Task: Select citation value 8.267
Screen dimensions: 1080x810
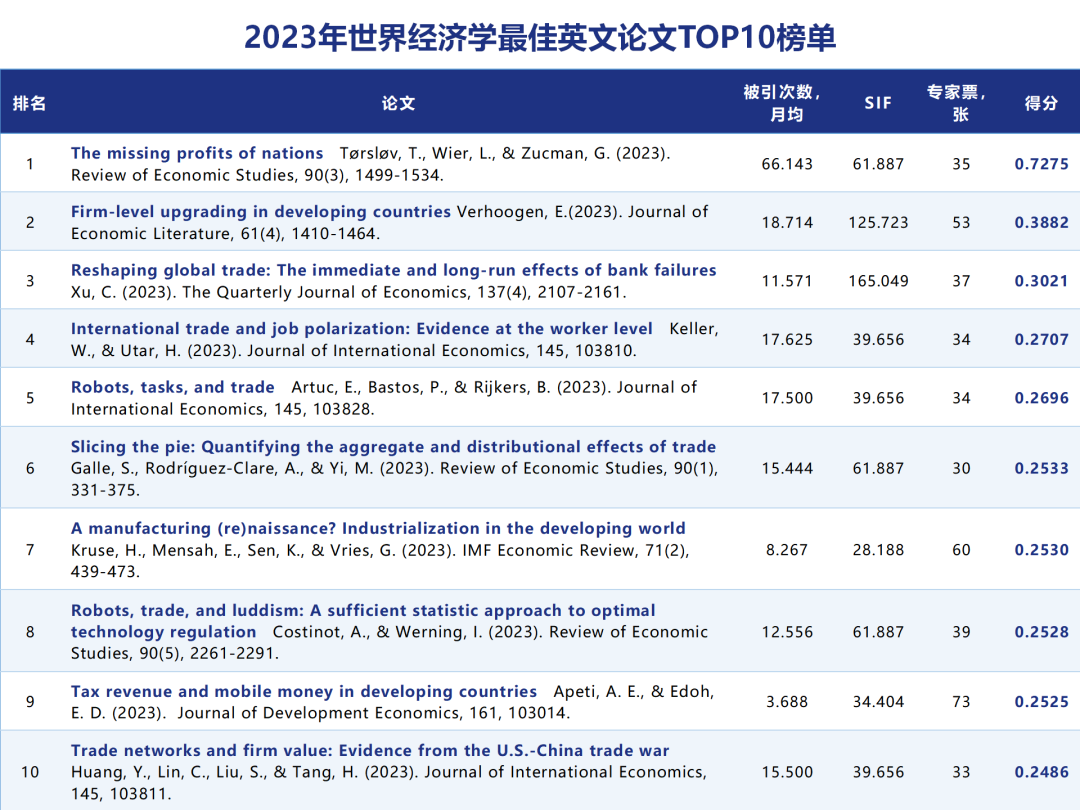Action: tap(787, 550)
